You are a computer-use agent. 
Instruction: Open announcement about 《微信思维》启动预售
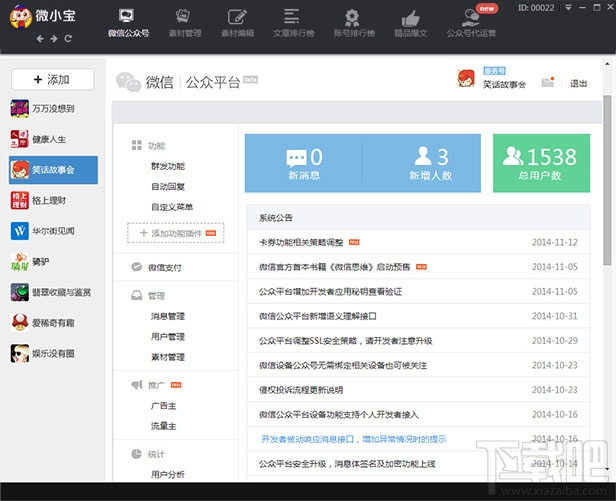coord(334,267)
